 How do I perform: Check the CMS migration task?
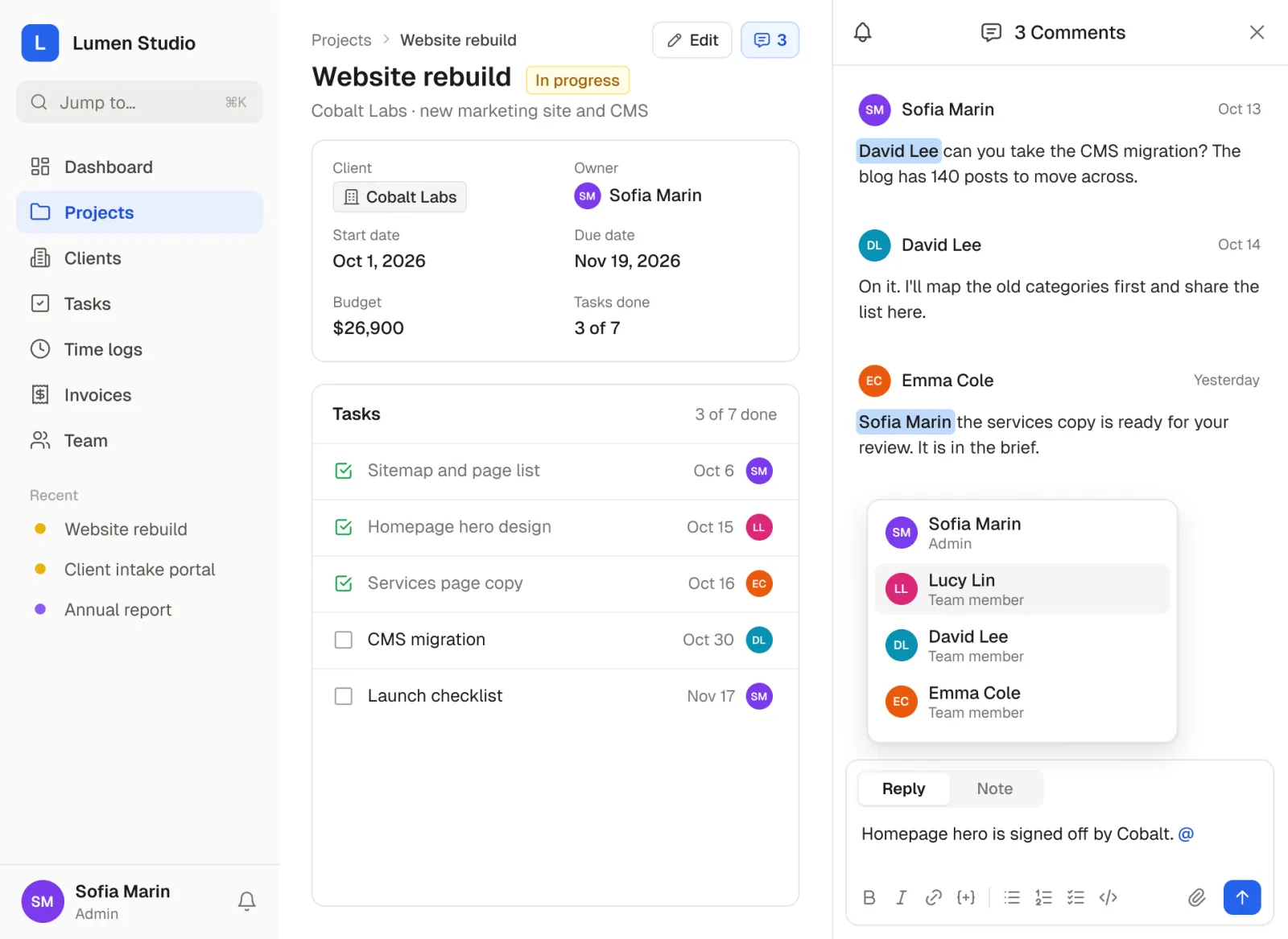coord(344,640)
